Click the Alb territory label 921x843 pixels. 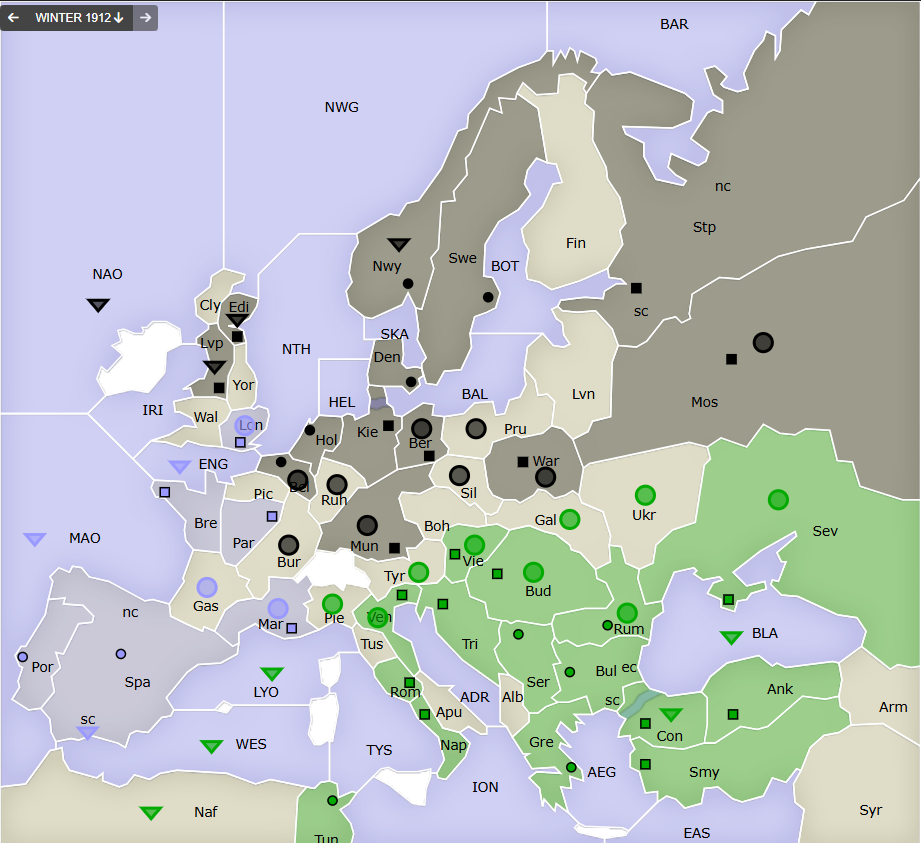click(x=512, y=697)
